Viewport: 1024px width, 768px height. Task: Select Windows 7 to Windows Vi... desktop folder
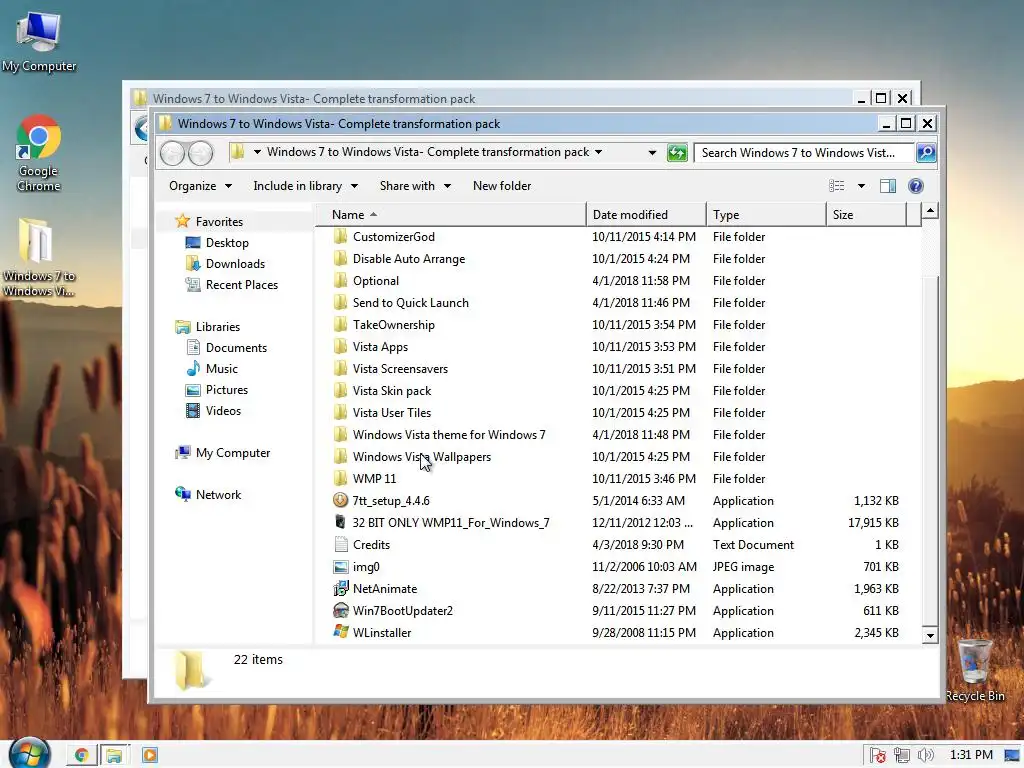(38, 257)
